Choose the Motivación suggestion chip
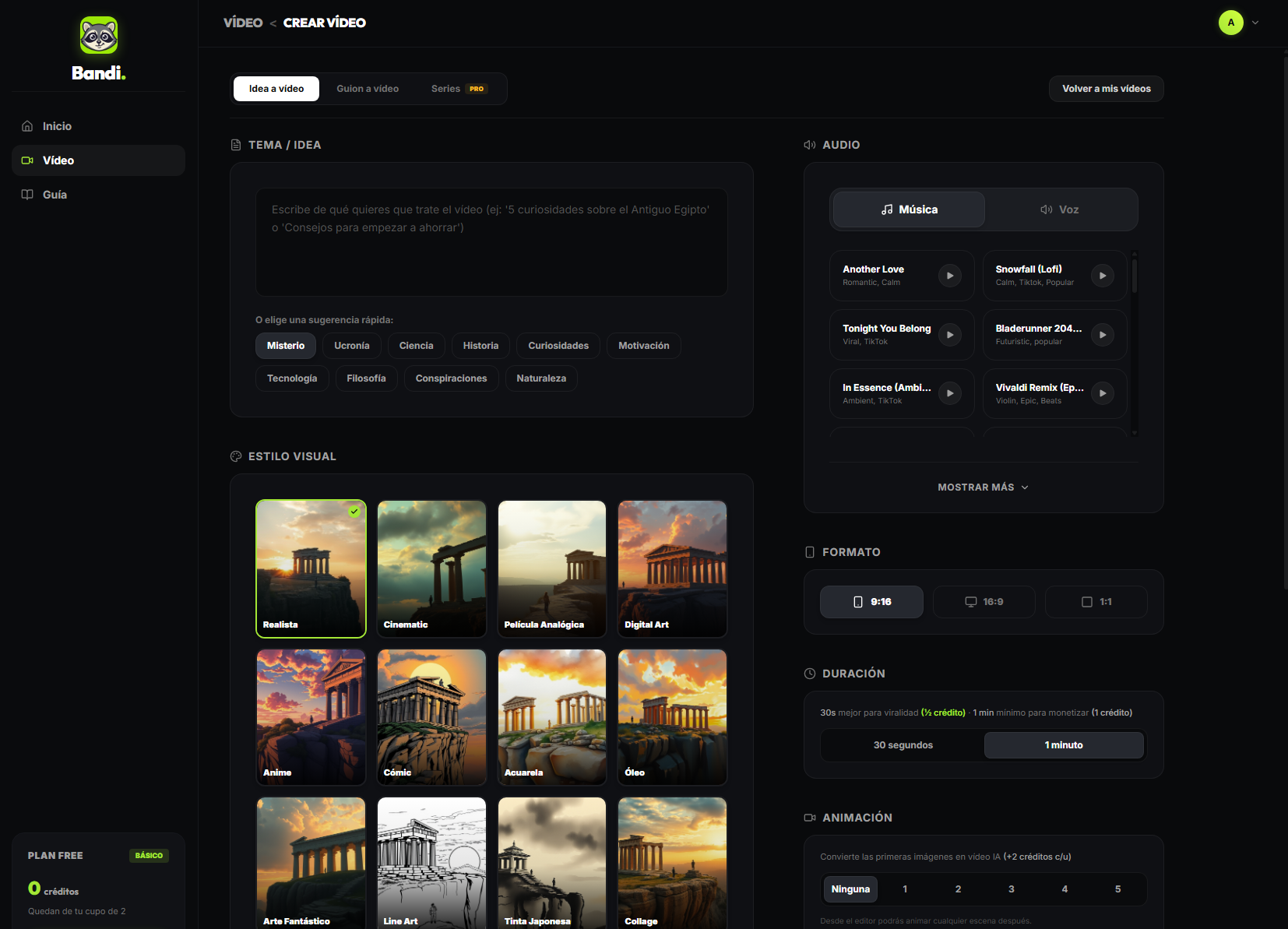Image resolution: width=1288 pixels, height=929 pixels. click(644, 346)
